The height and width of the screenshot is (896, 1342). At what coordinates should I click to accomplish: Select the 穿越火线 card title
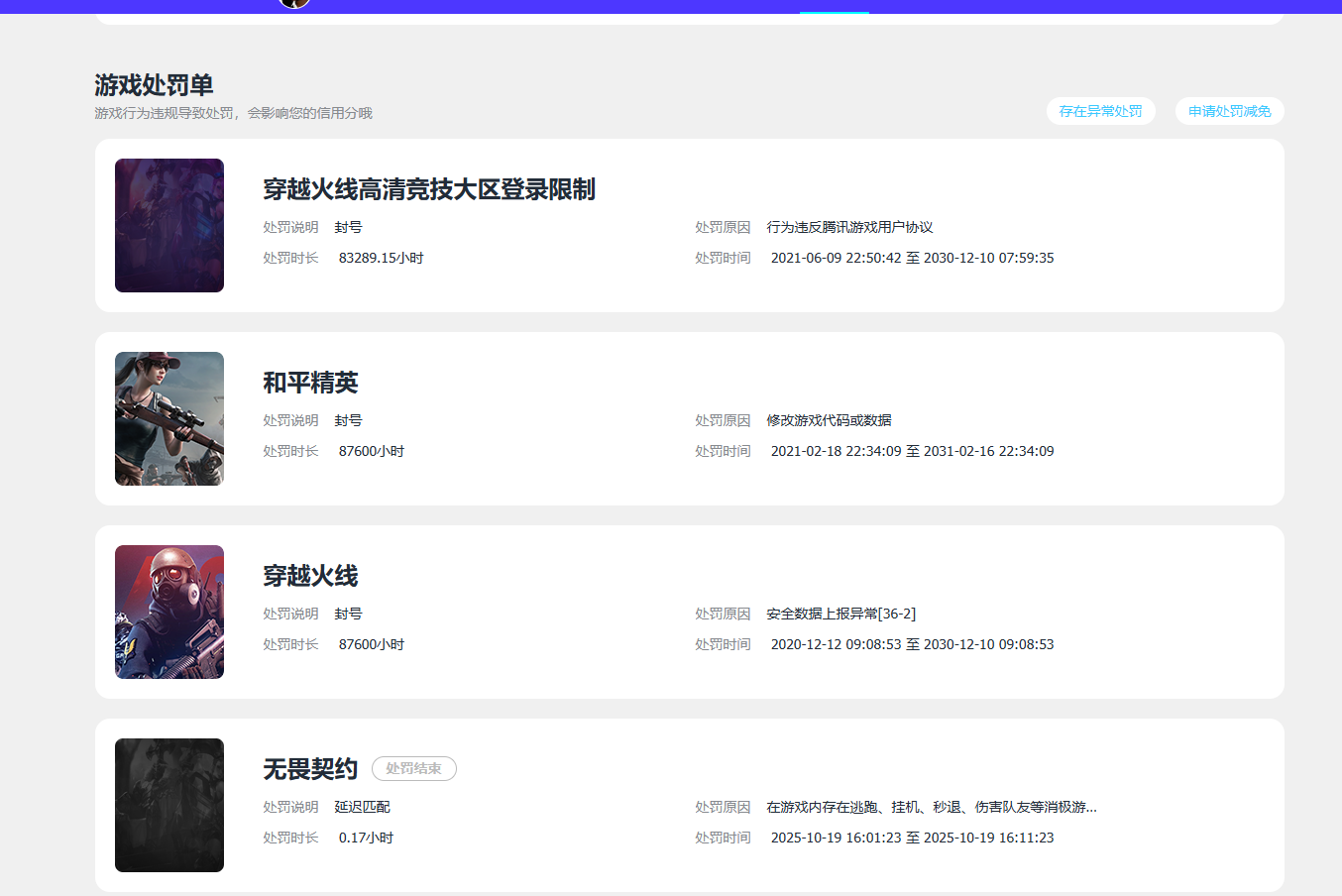(x=310, y=576)
